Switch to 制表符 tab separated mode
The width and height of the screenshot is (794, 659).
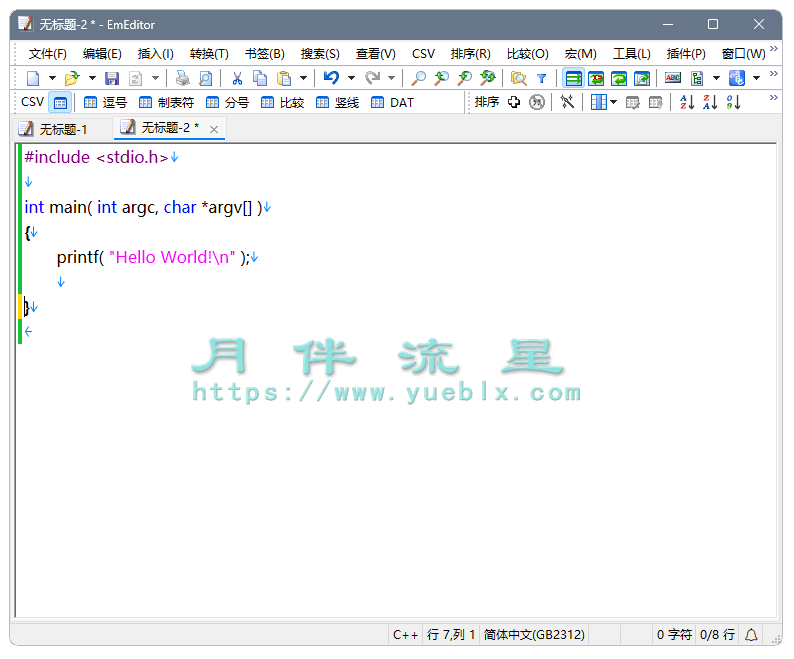click(x=167, y=103)
